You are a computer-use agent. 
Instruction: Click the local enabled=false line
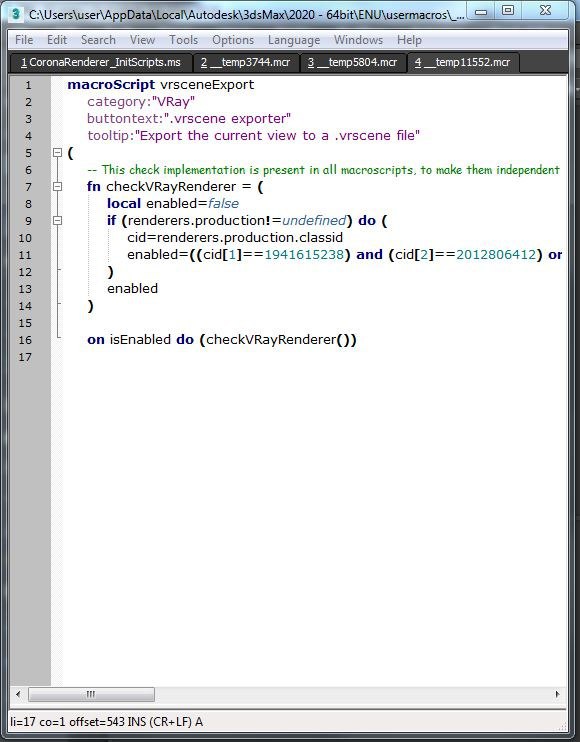(x=173, y=203)
